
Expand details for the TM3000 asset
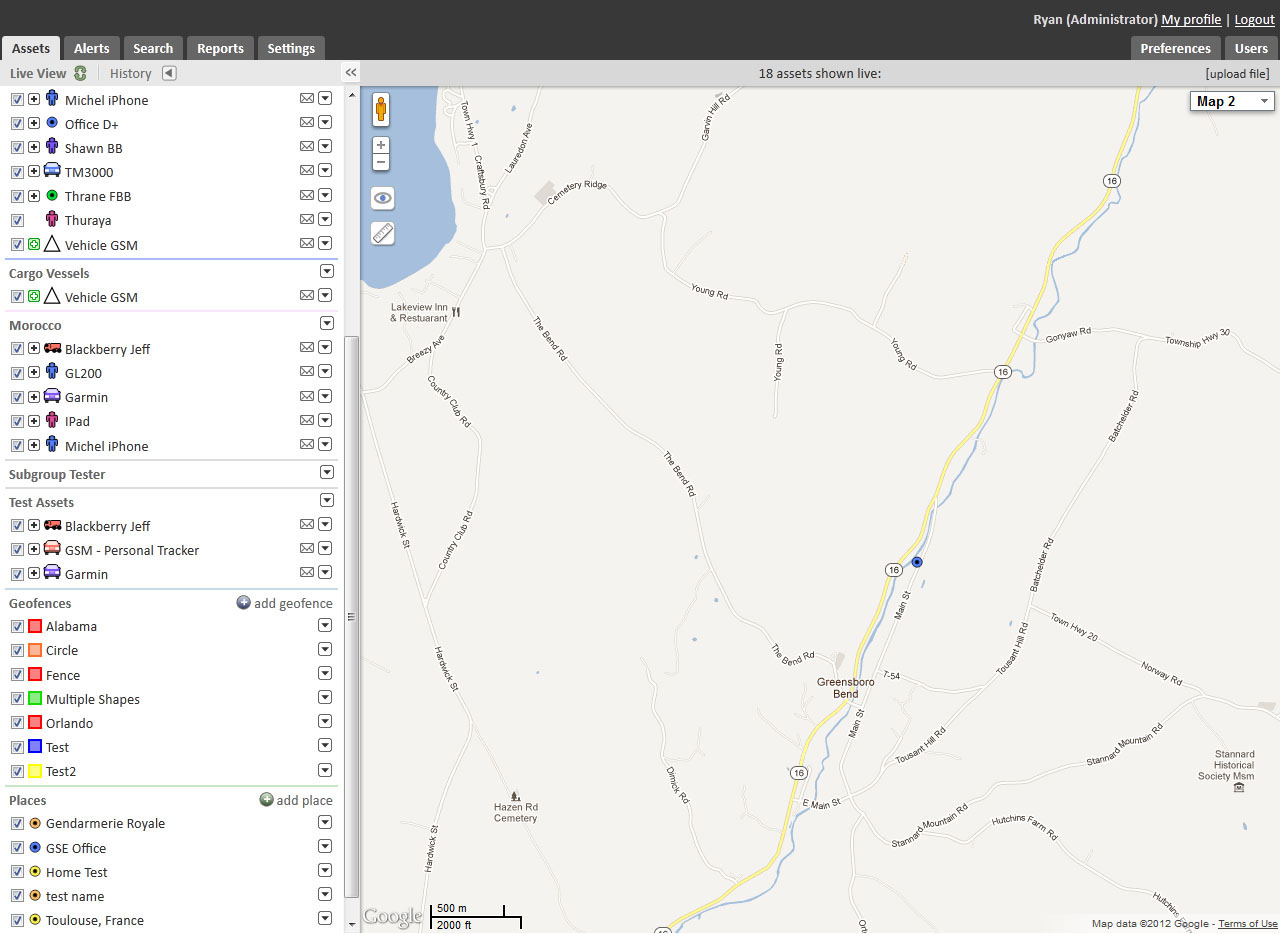tap(33, 170)
